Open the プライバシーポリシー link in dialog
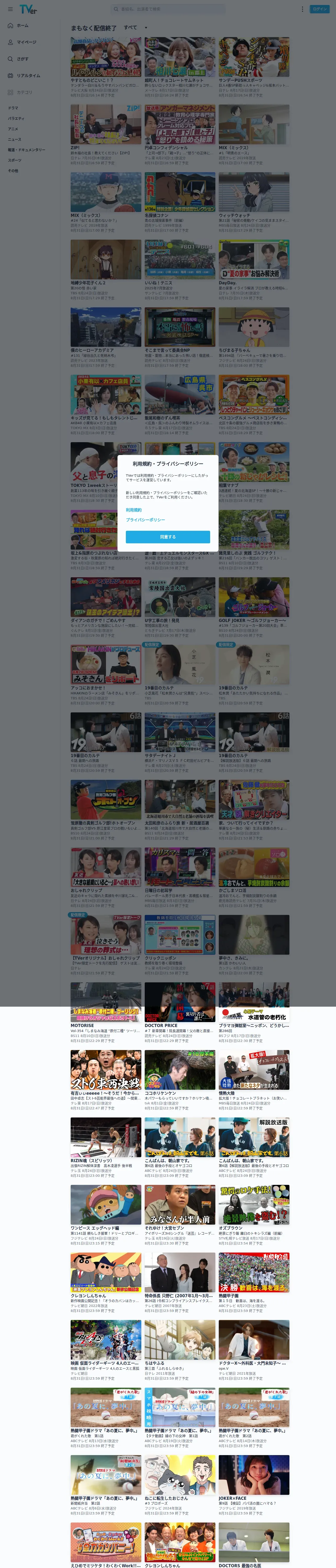336x1568 pixels. coord(145,520)
